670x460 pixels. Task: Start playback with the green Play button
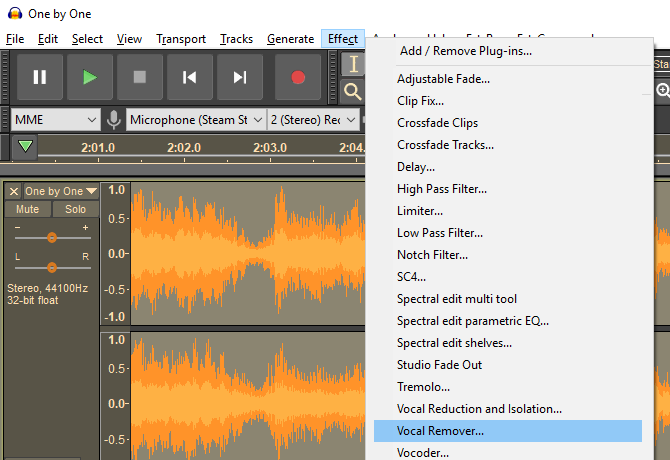point(90,77)
